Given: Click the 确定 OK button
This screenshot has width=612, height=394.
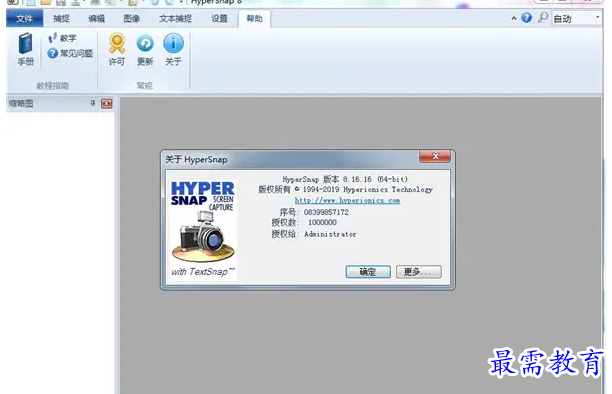Looking at the screenshot, I should point(368,272).
